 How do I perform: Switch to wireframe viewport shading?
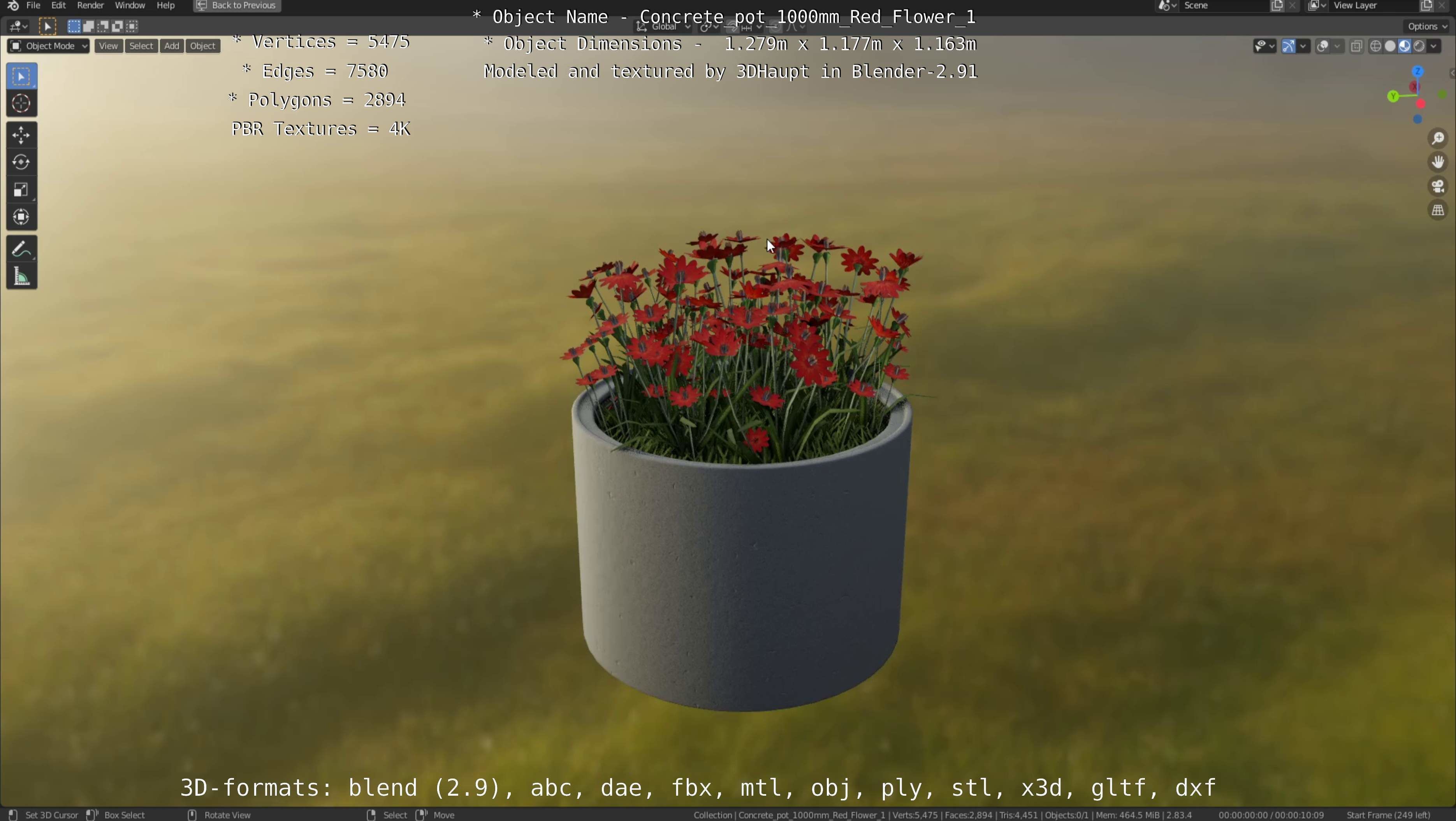click(1376, 46)
